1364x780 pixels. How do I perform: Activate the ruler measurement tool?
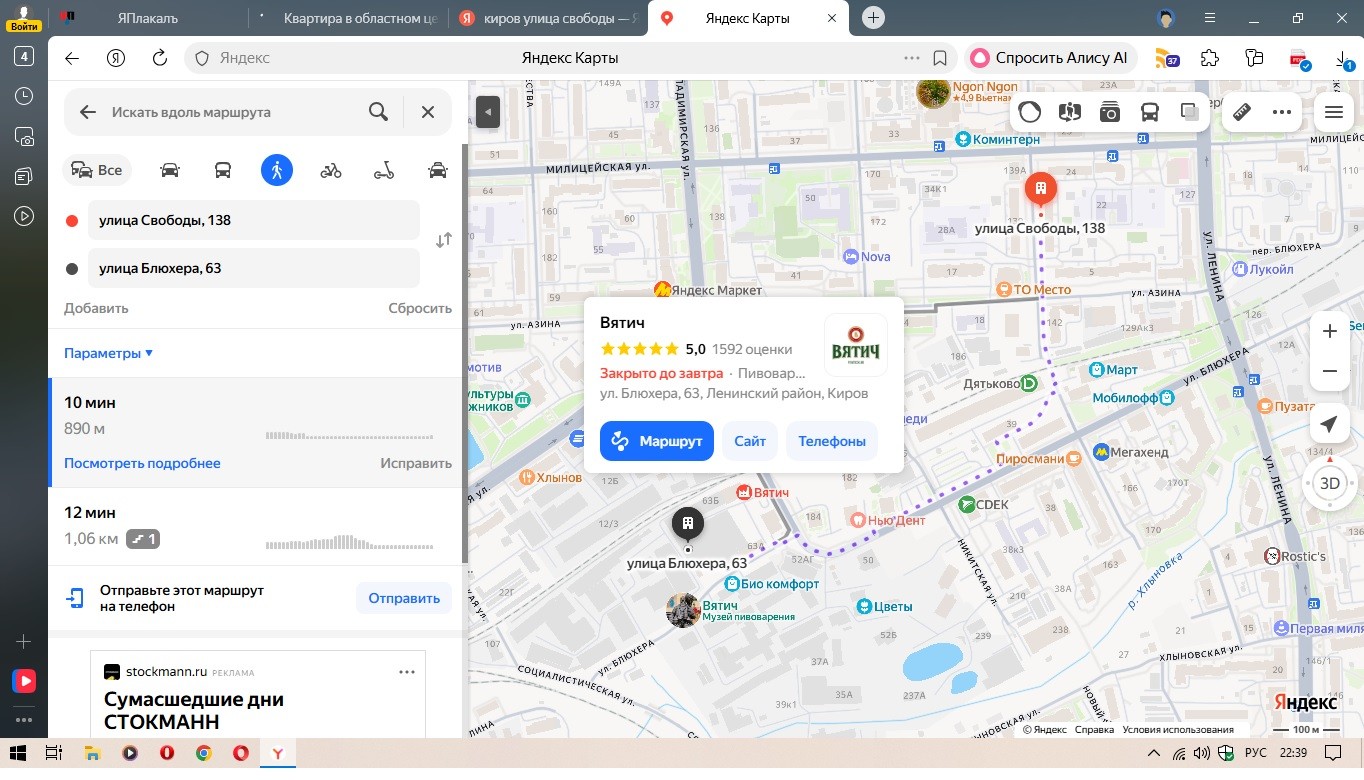pyautogui.click(x=1242, y=112)
